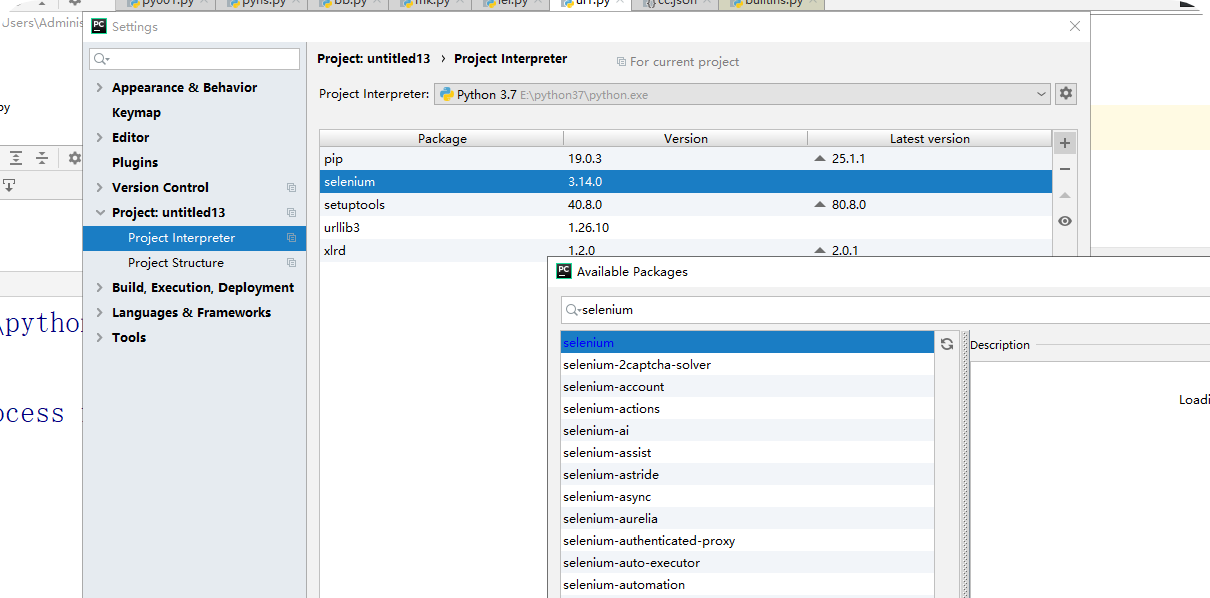This screenshot has width=1210, height=598.
Task: Open the Project Interpreter dropdown
Action: [742, 94]
